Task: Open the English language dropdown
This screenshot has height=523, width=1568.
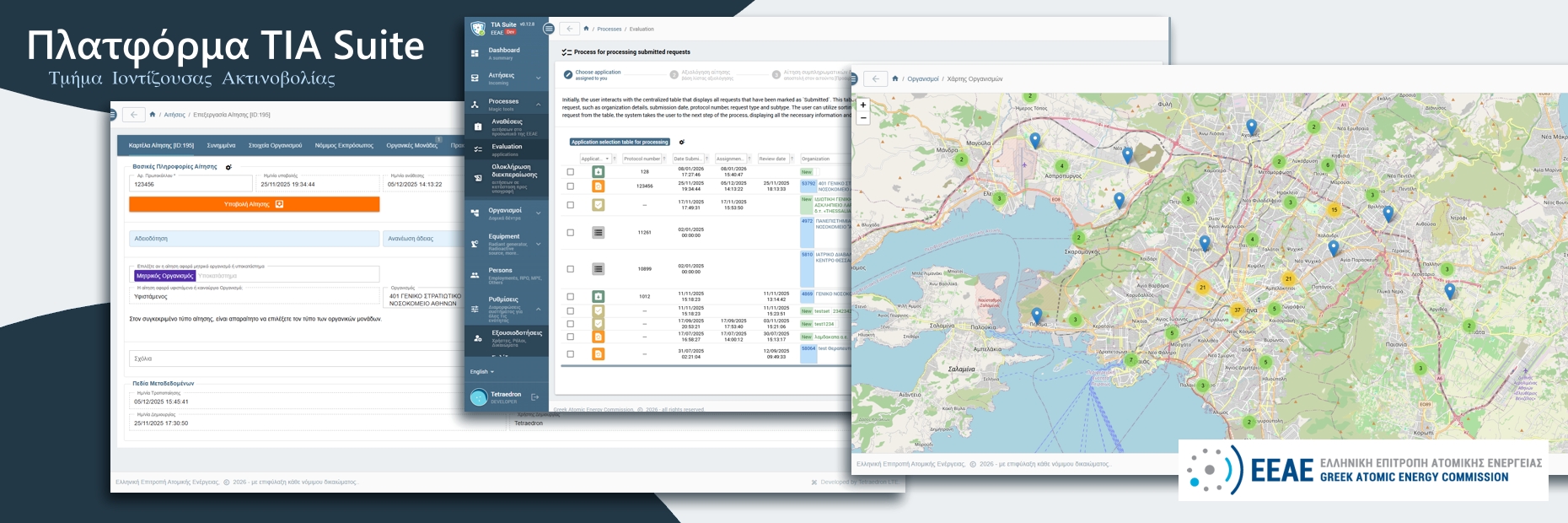Action: pos(482,372)
